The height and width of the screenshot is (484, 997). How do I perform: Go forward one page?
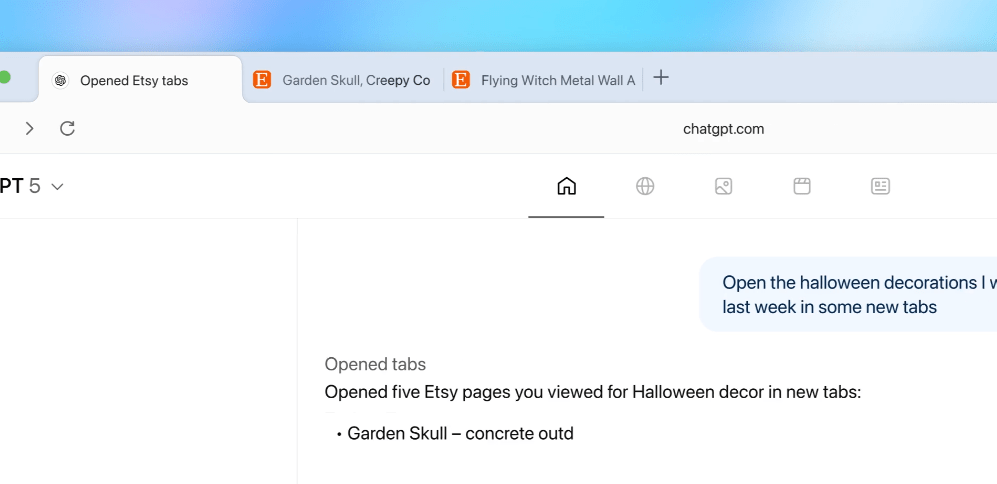29,128
